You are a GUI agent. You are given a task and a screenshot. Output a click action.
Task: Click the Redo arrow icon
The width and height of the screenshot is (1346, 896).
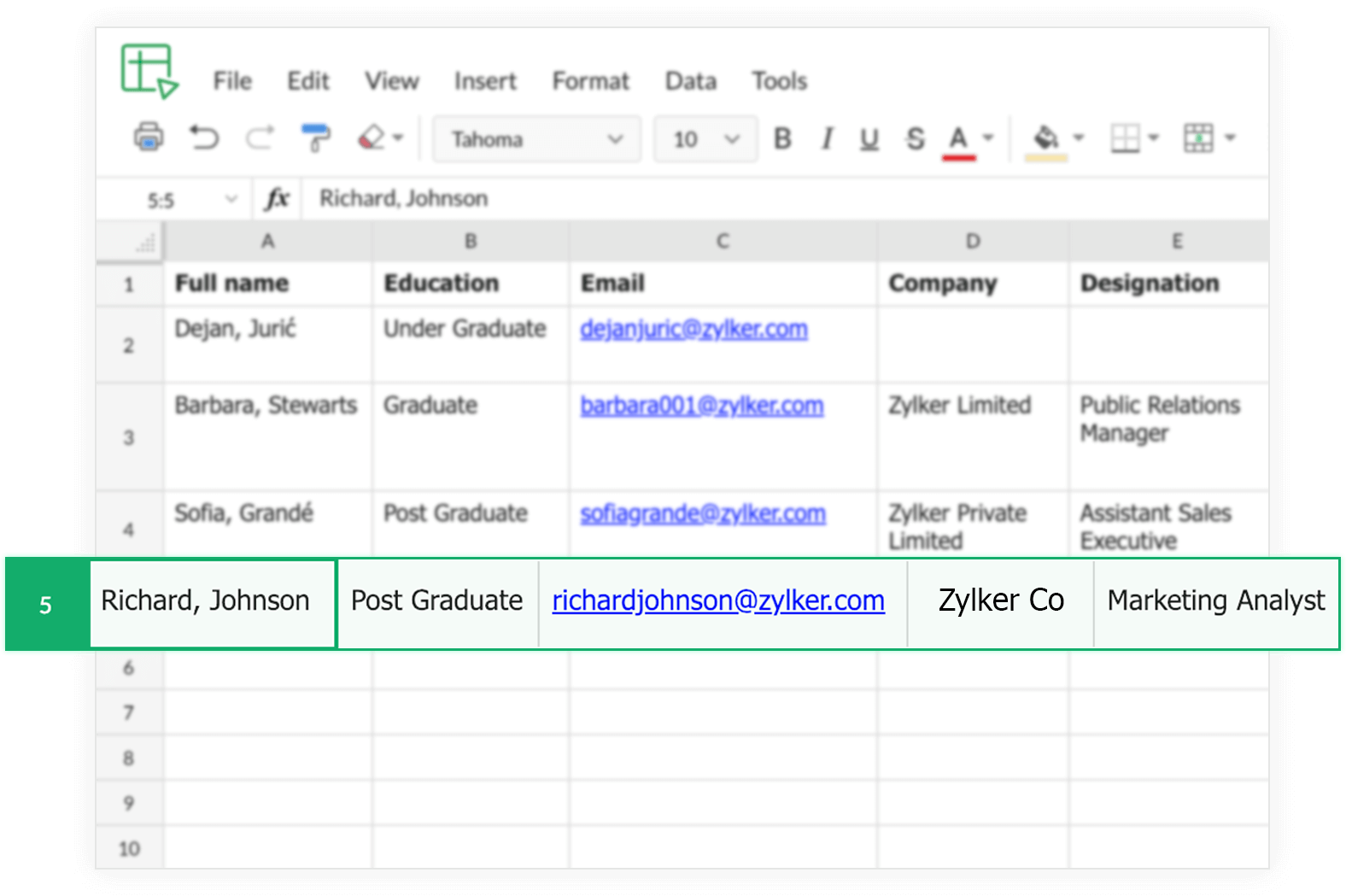click(260, 138)
